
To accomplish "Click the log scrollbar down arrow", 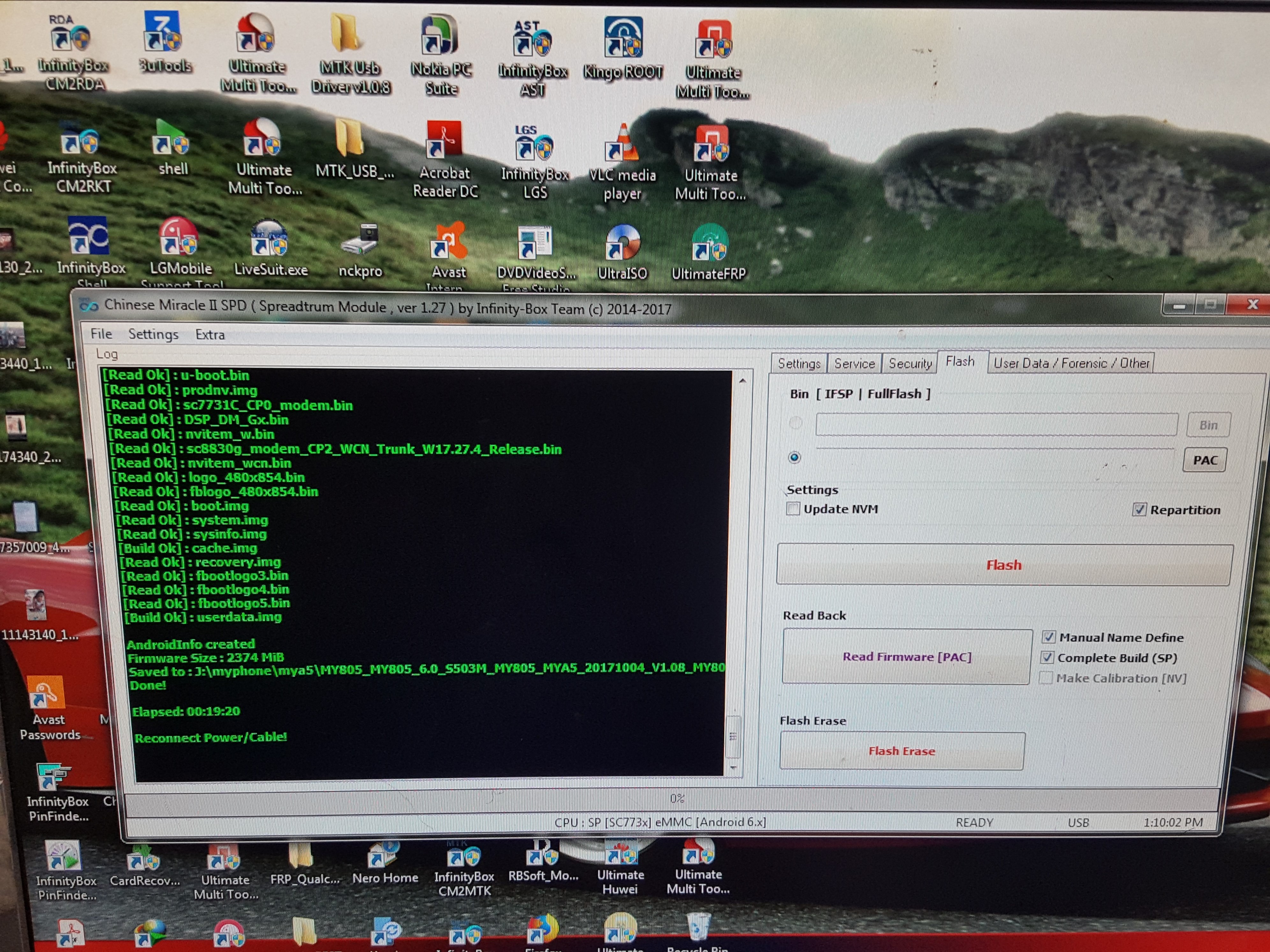I will (734, 767).
